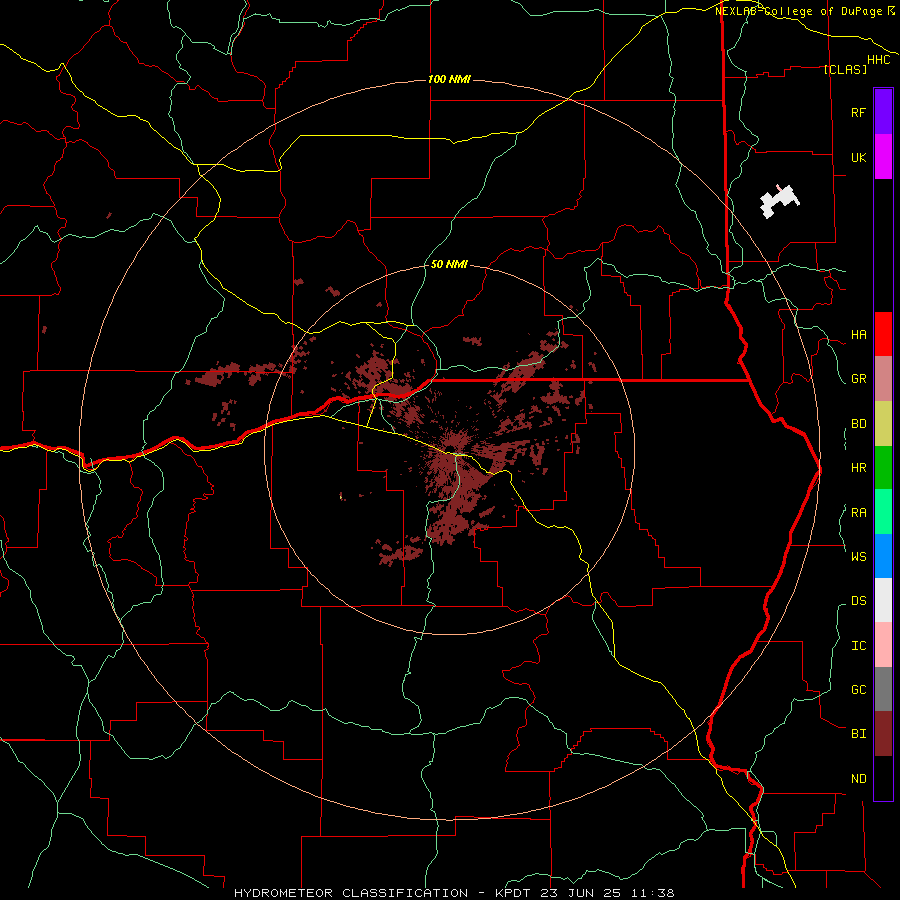This screenshot has height=900, width=900.
Task: Click the HA legend label
Action: [858, 334]
